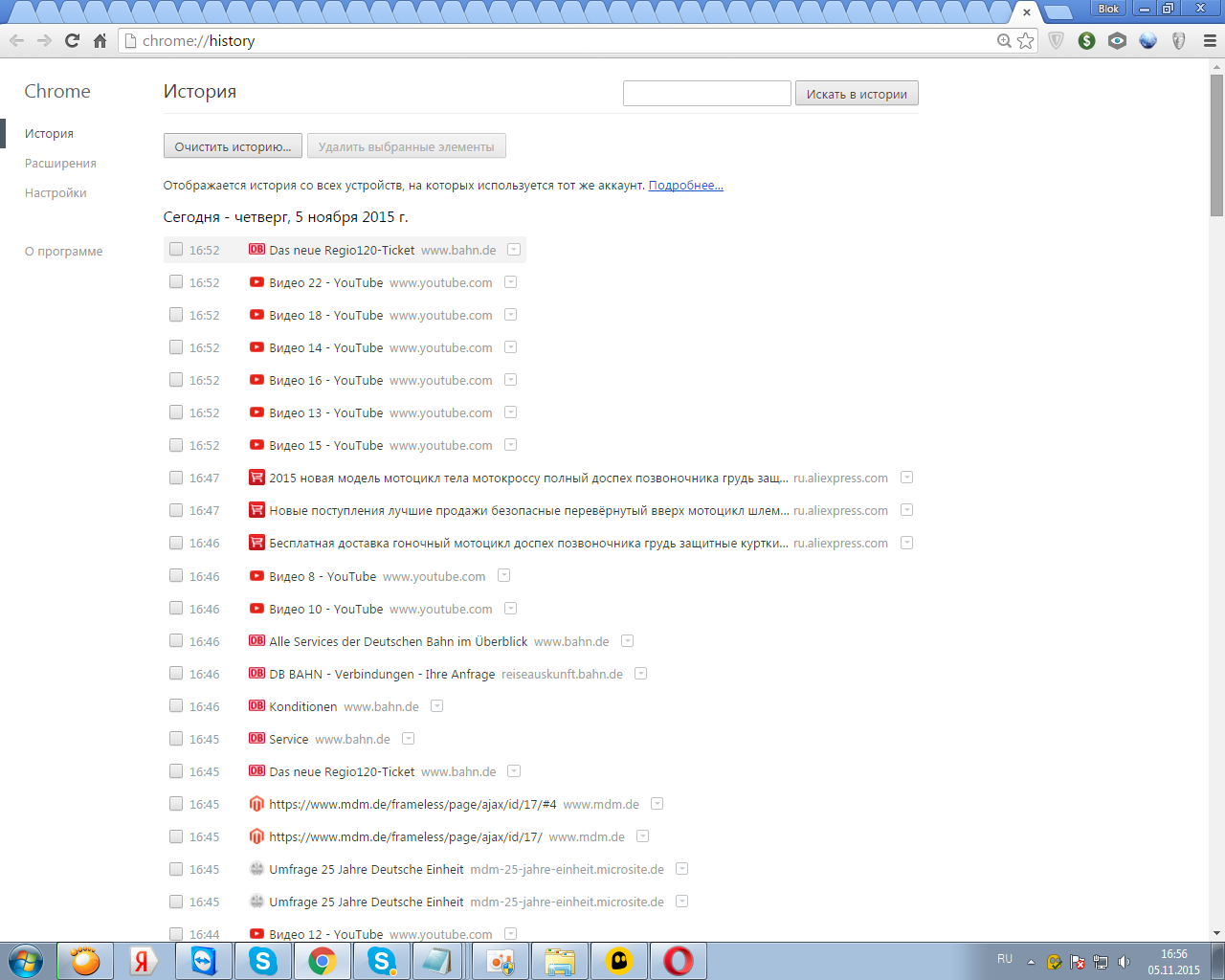Open TeamViewer from taskbar
The image size is (1225, 980).
(x=204, y=961)
